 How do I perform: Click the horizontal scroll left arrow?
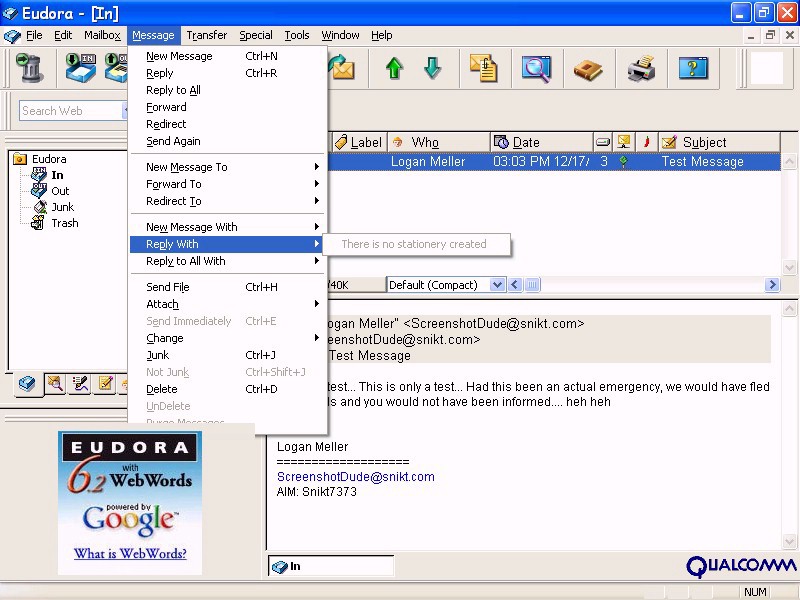515,285
